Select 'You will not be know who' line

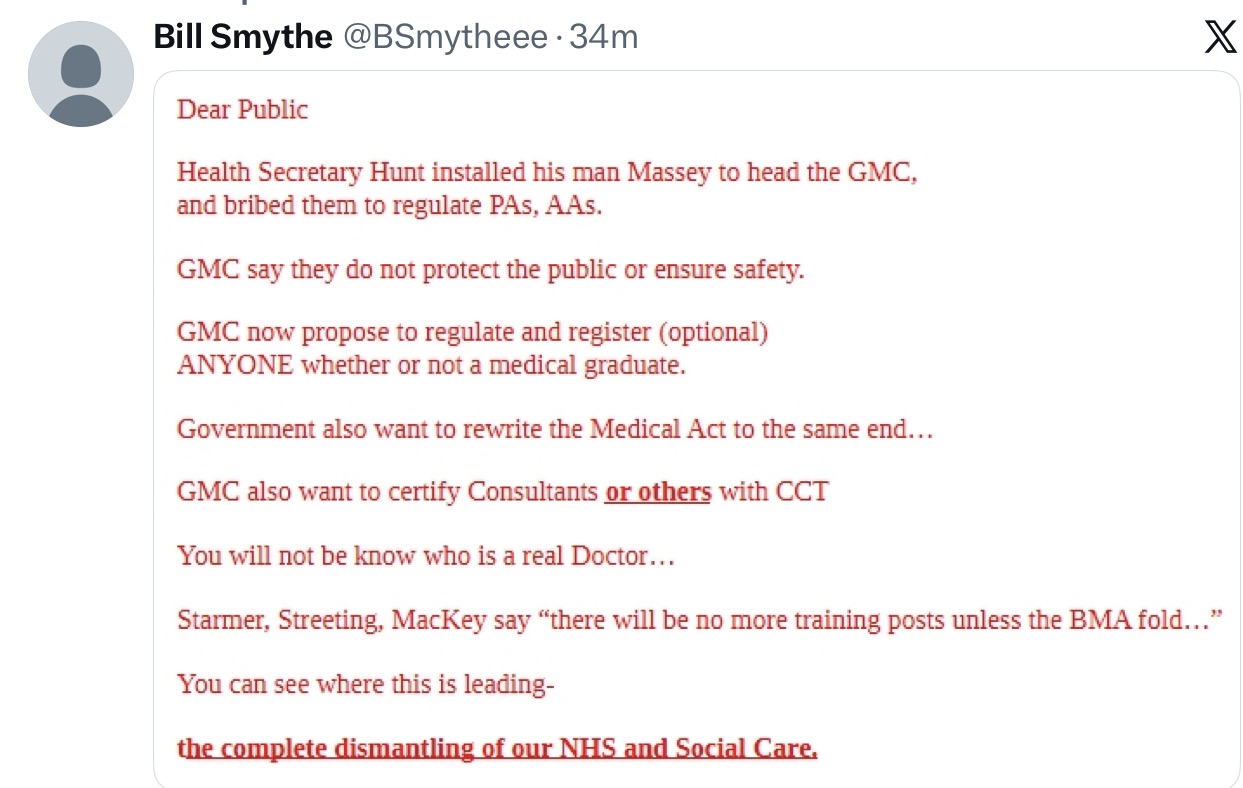[x=426, y=555]
